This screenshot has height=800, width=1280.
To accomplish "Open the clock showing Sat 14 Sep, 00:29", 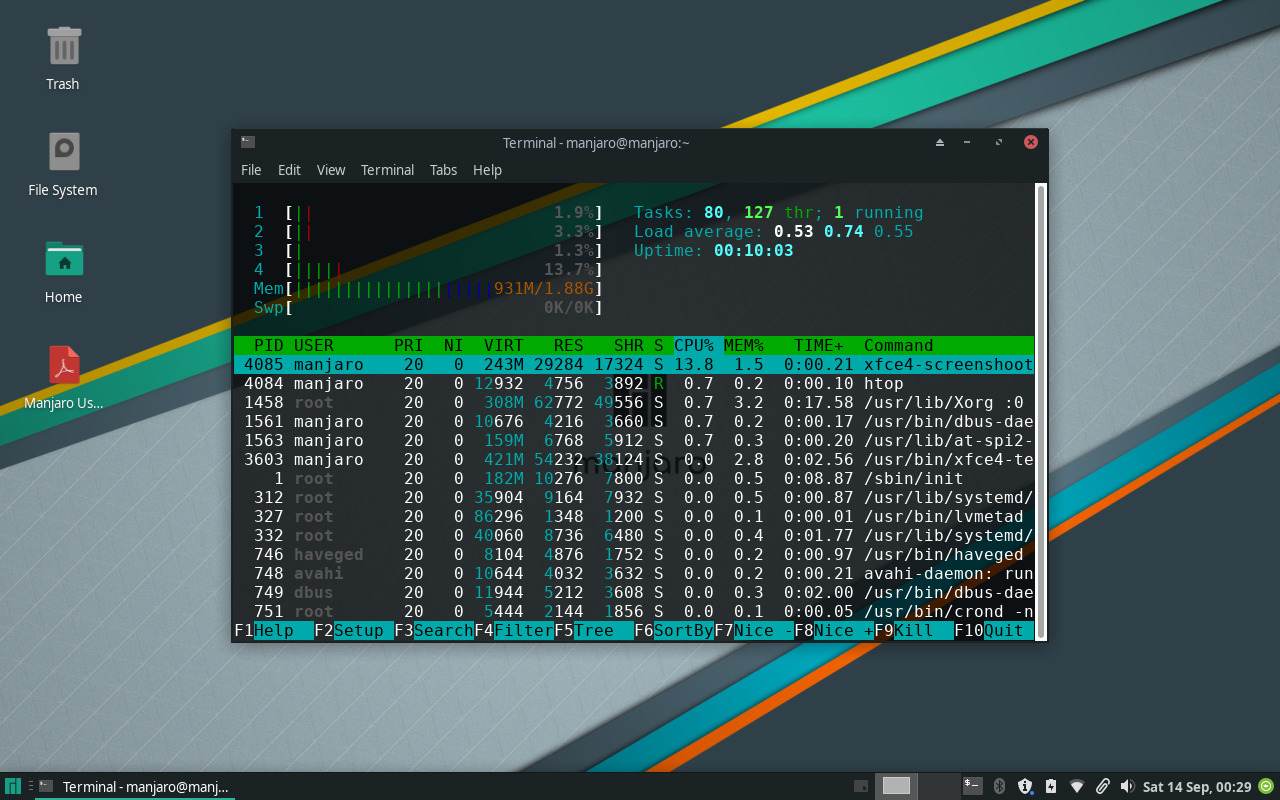I will pos(1196,786).
